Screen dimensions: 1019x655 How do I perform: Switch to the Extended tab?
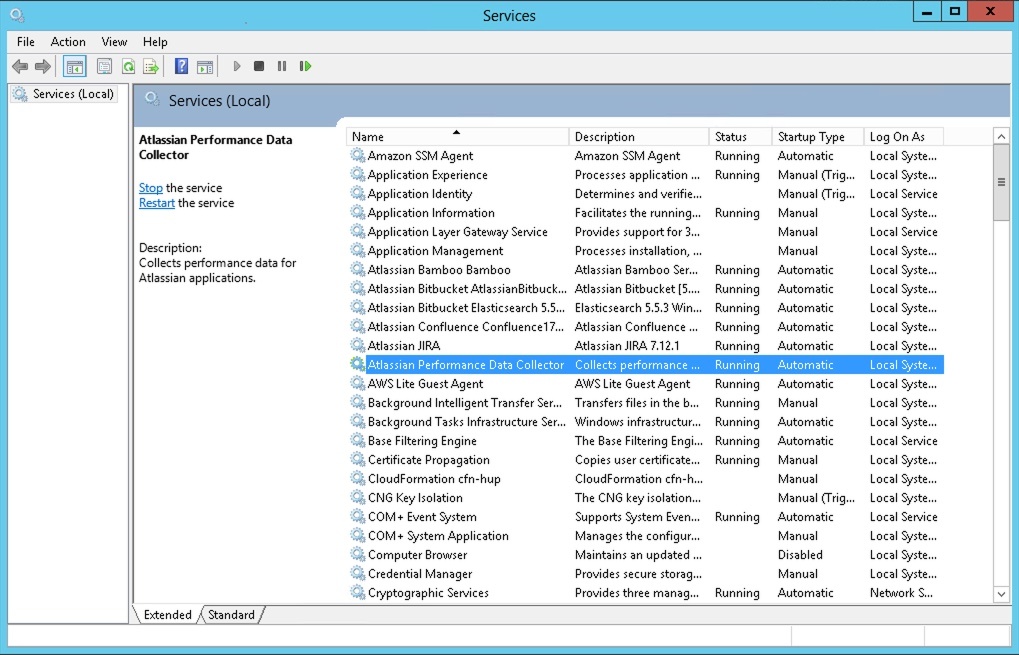(x=167, y=615)
